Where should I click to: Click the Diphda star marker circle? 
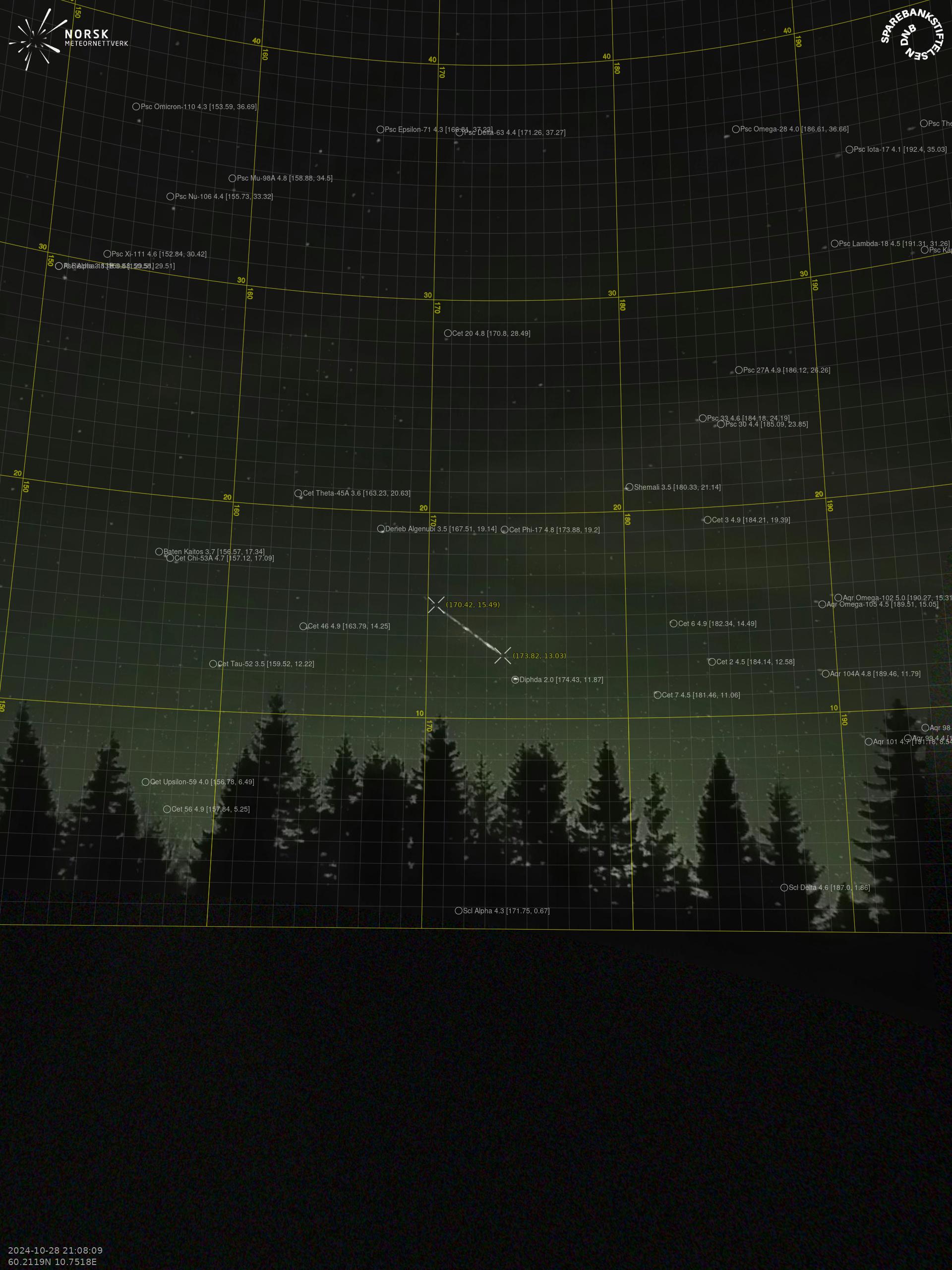point(515,679)
